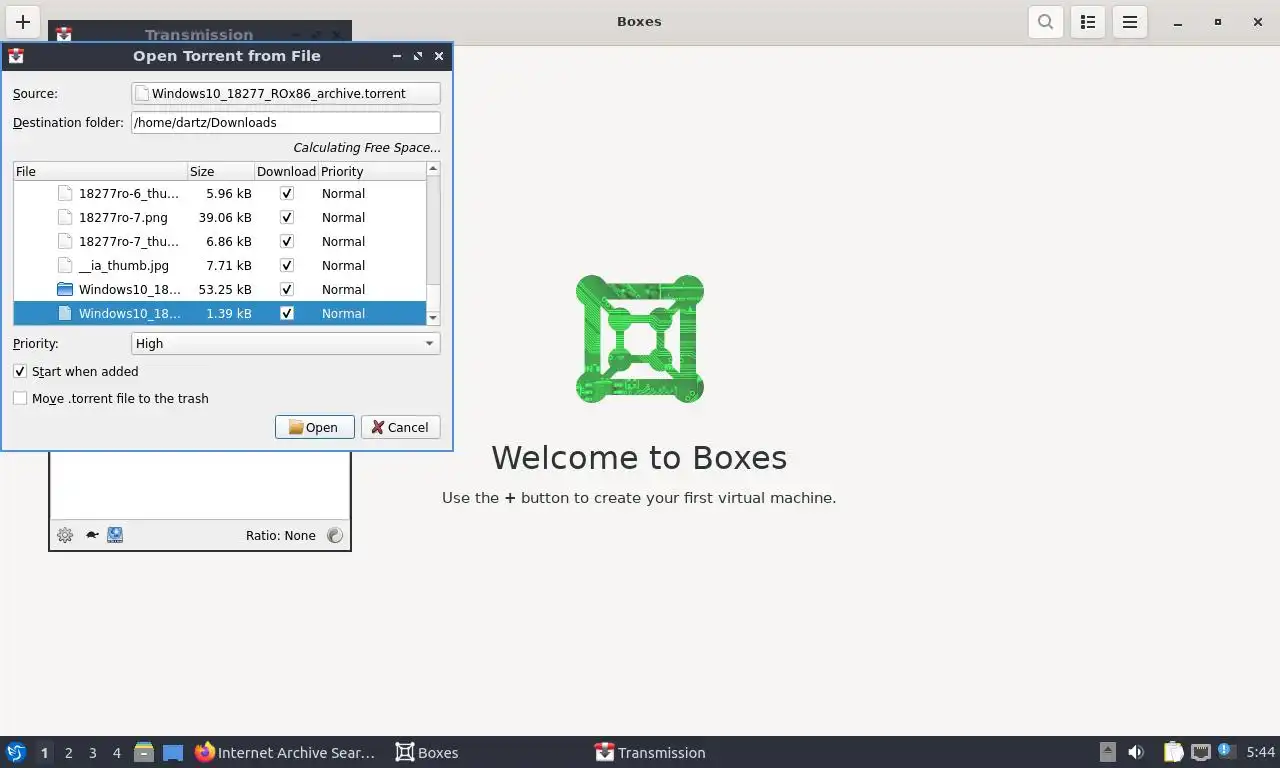Change Normal priority for 18277ro-7.png
The height and width of the screenshot is (768, 1280).
(343, 217)
